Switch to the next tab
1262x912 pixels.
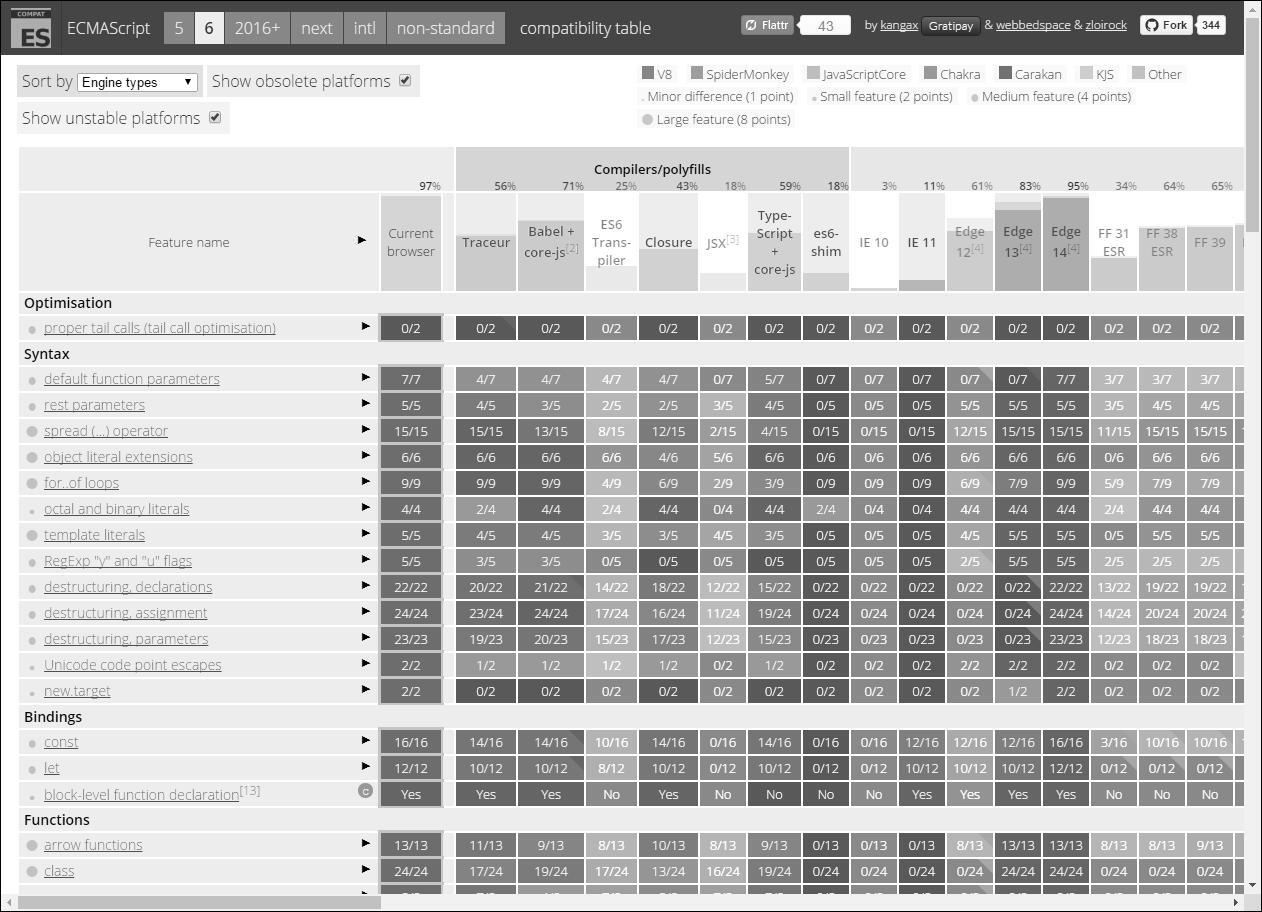(x=317, y=28)
